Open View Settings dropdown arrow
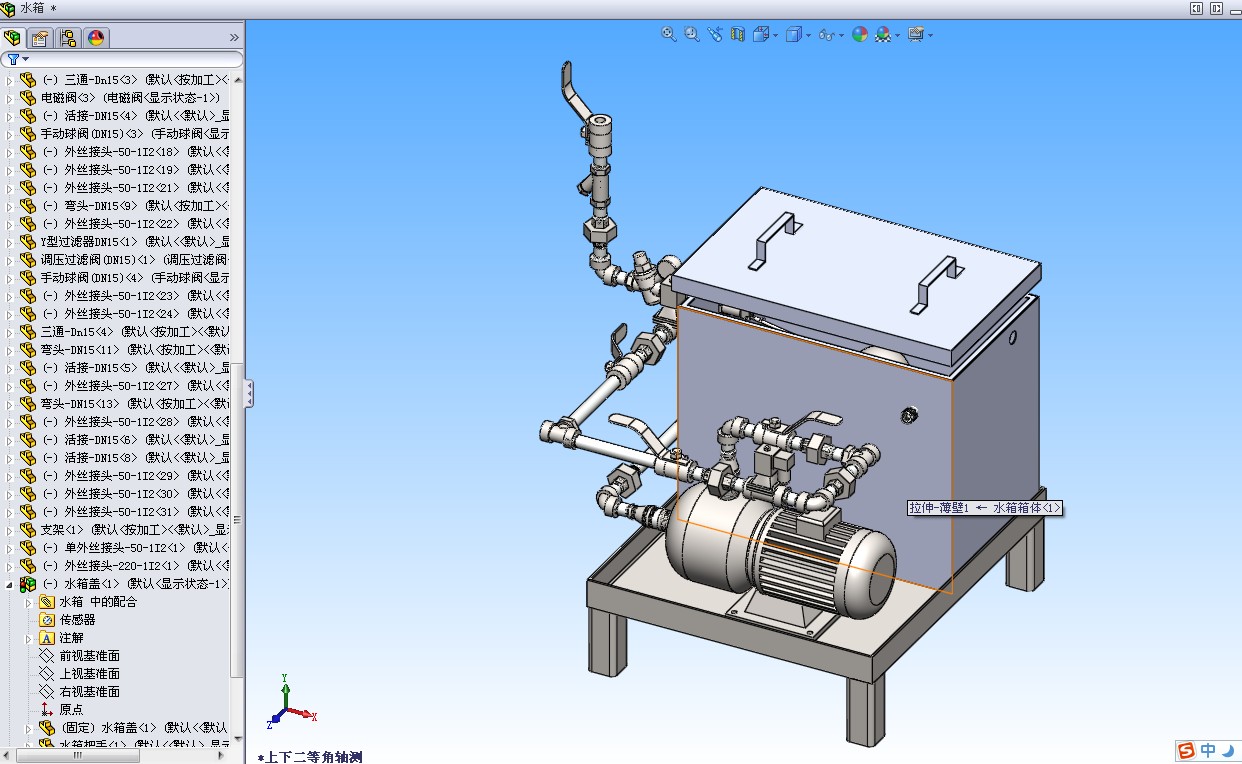This screenshot has height=764, width=1242. pyautogui.click(x=931, y=35)
